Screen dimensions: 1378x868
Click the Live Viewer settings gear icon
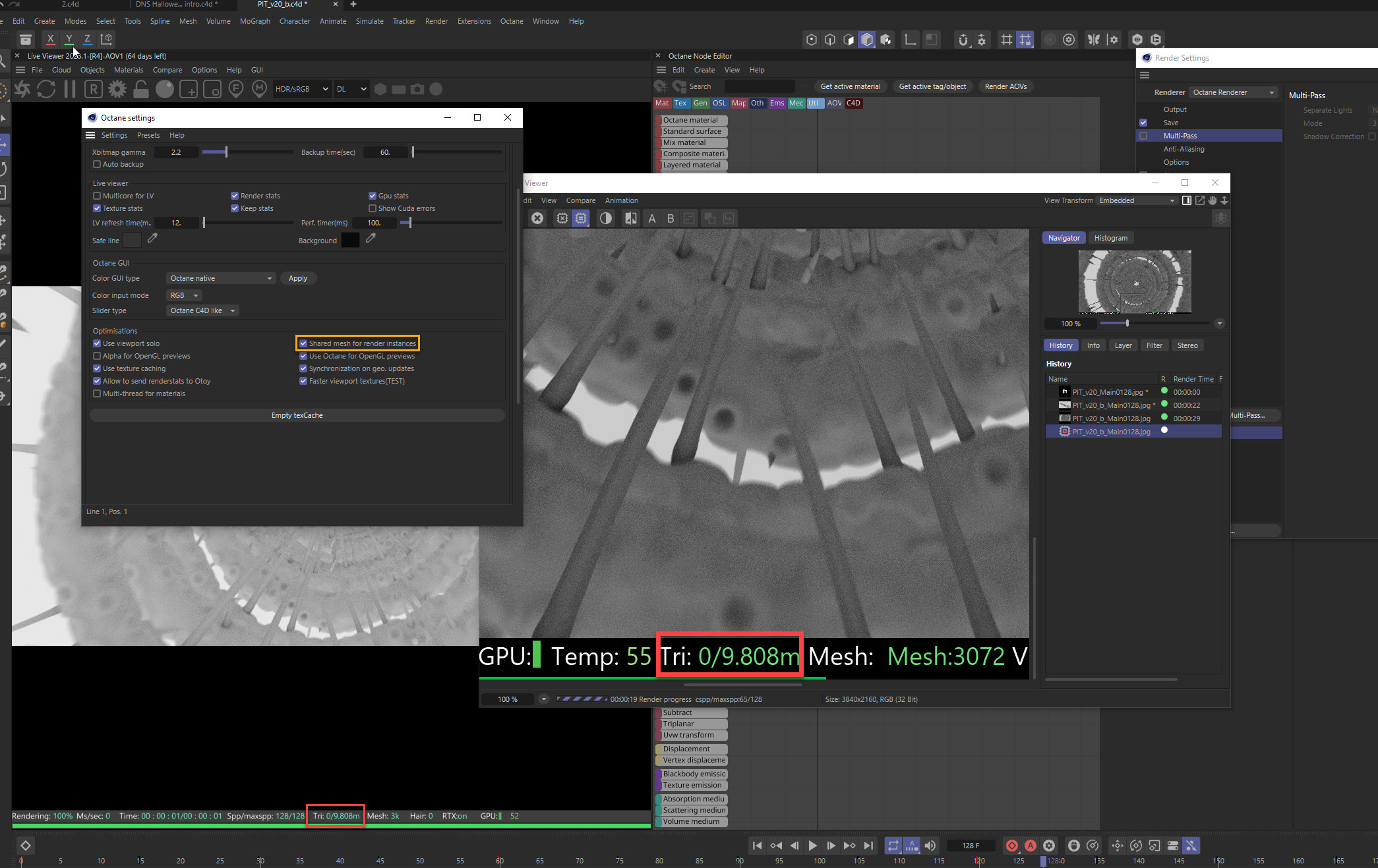point(117,89)
